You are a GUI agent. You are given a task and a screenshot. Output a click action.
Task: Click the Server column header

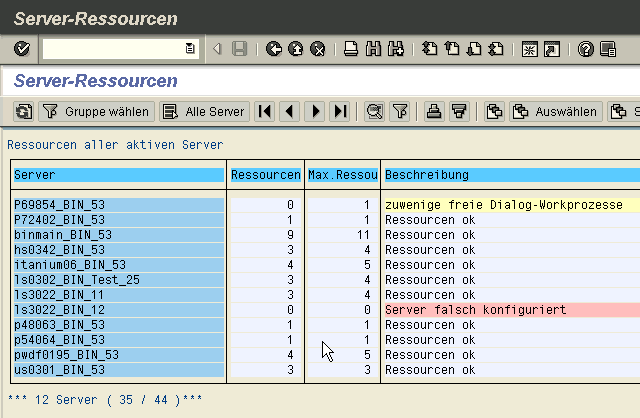click(119, 175)
